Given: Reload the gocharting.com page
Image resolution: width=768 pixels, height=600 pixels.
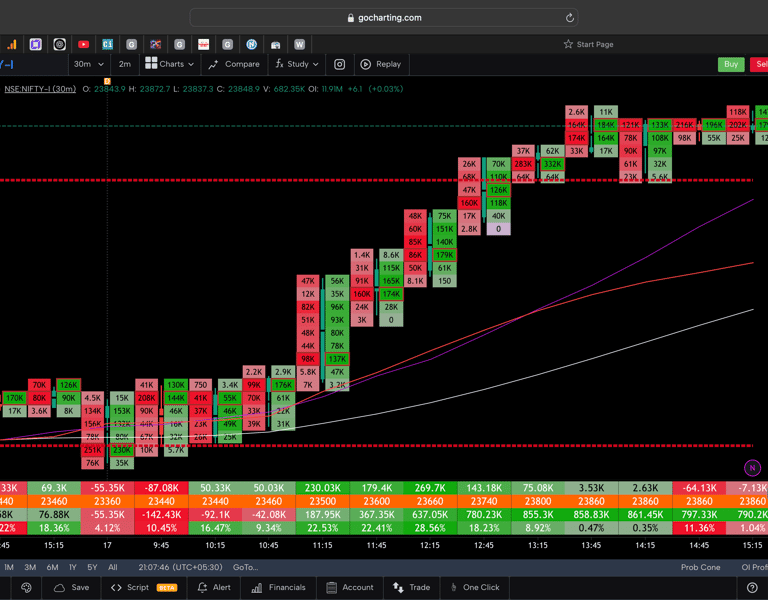Looking at the screenshot, I should [570, 18].
